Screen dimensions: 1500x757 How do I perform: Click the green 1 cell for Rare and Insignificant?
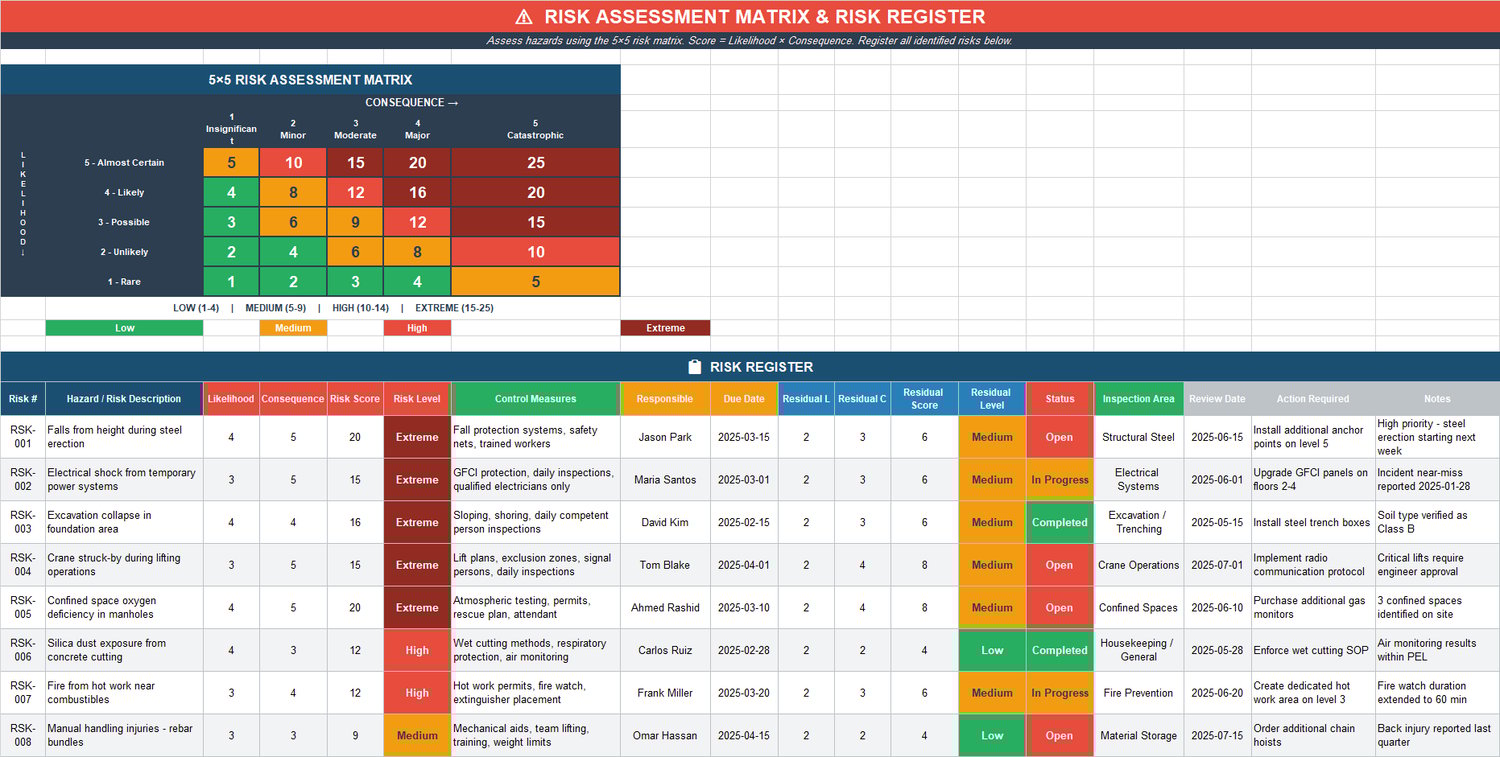tap(231, 281)
